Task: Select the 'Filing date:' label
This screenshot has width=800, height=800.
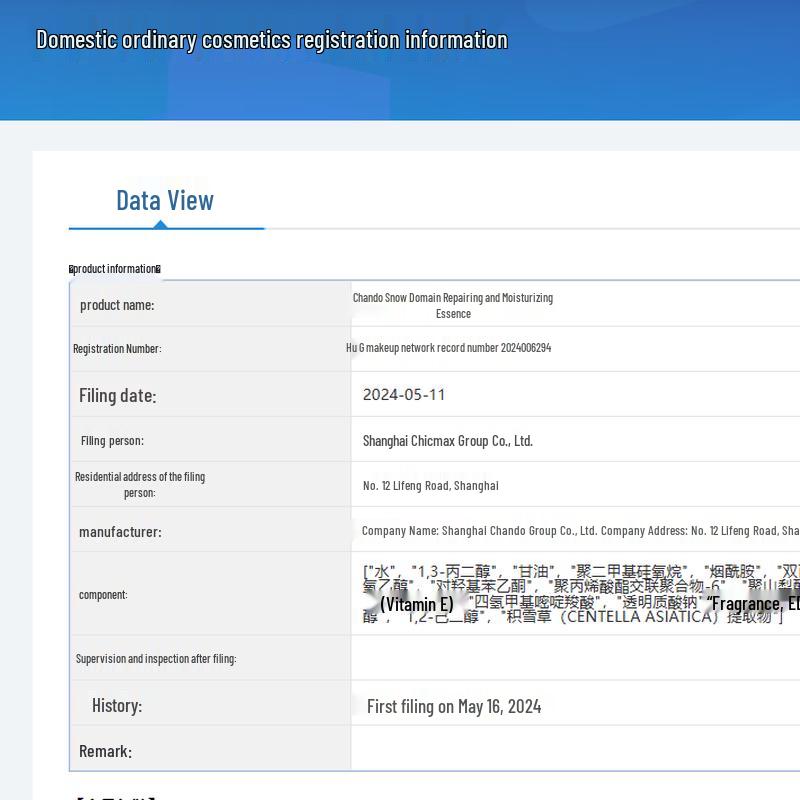Action: [x=117, y=395]
